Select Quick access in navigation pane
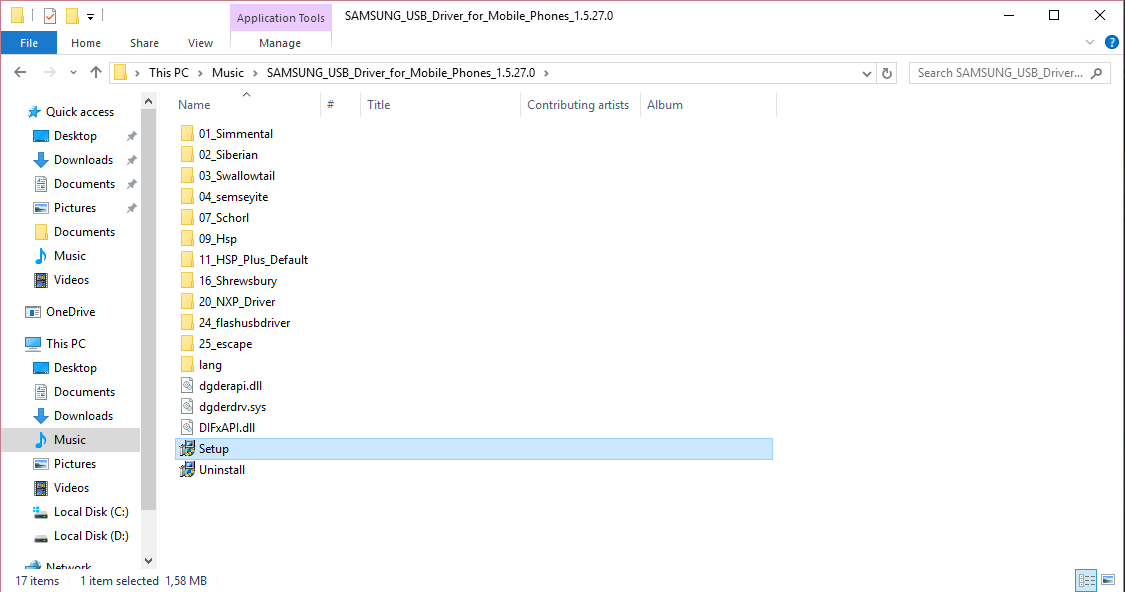Screen dimensions: 1125x592 [x=80, y=112]
